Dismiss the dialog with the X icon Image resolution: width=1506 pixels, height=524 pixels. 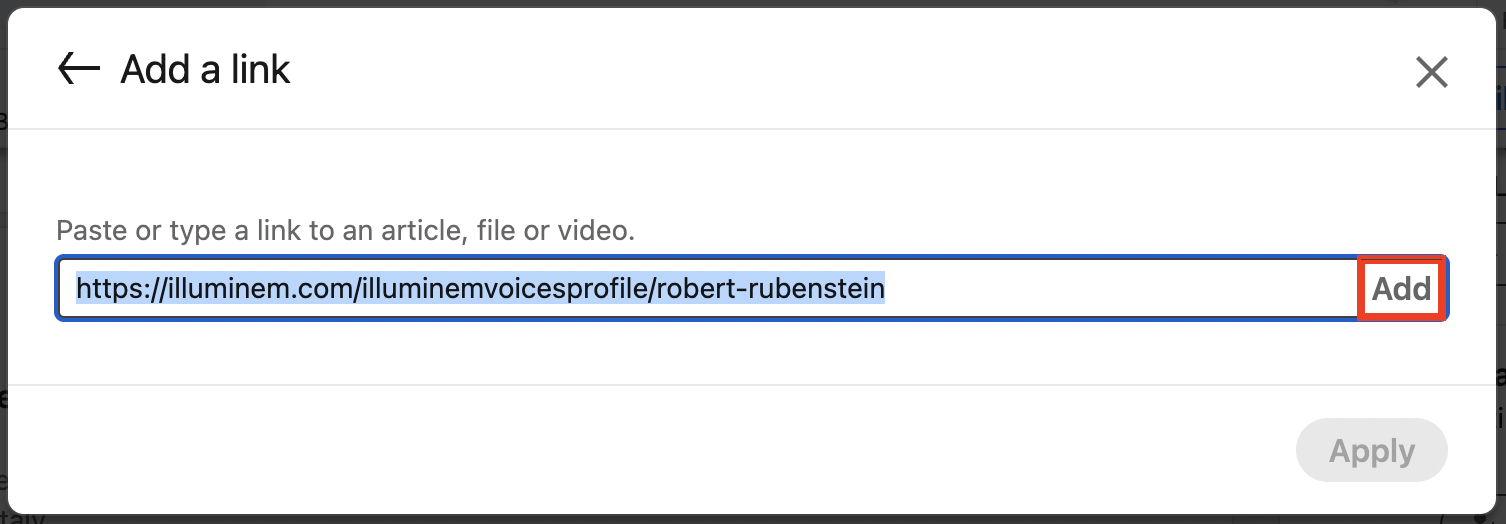tap(1431, 71)
